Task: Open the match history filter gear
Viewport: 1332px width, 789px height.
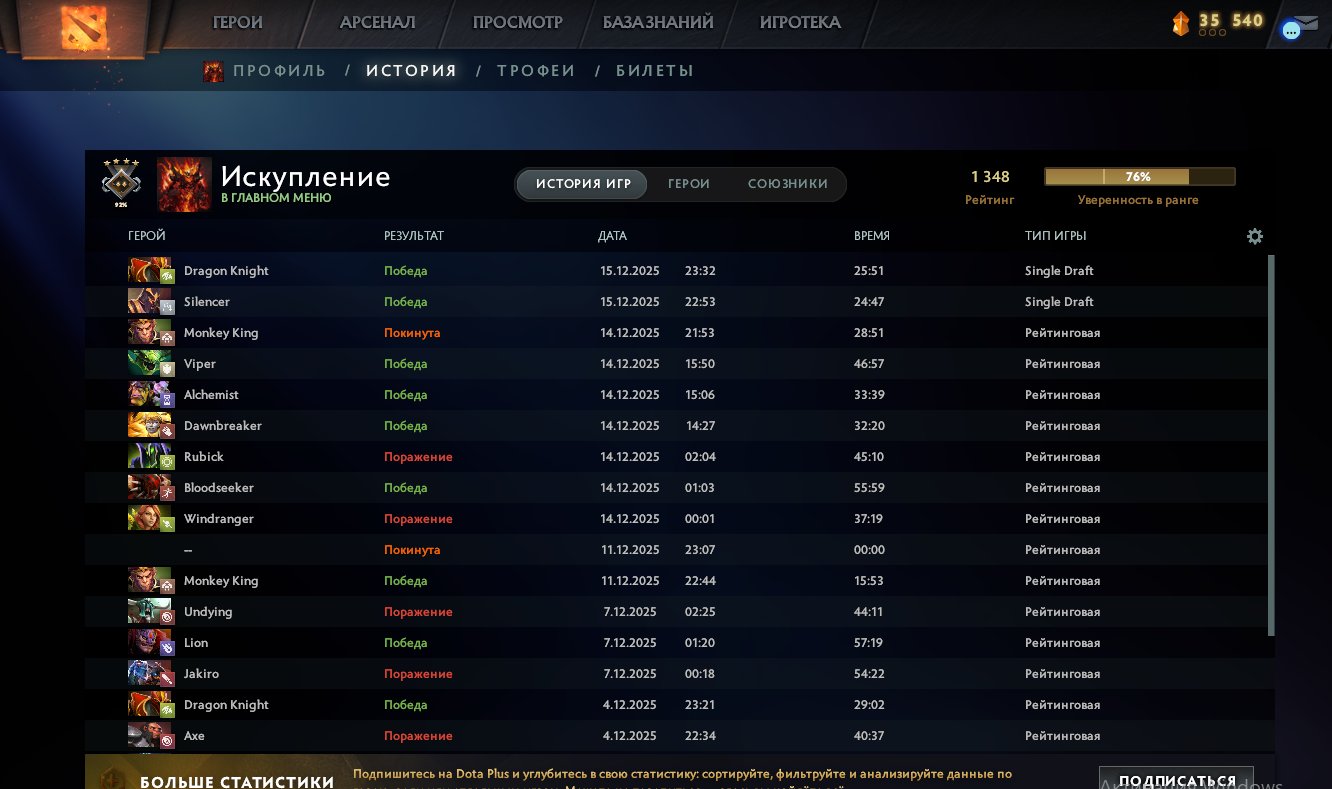Action: tap(1255, 236)
